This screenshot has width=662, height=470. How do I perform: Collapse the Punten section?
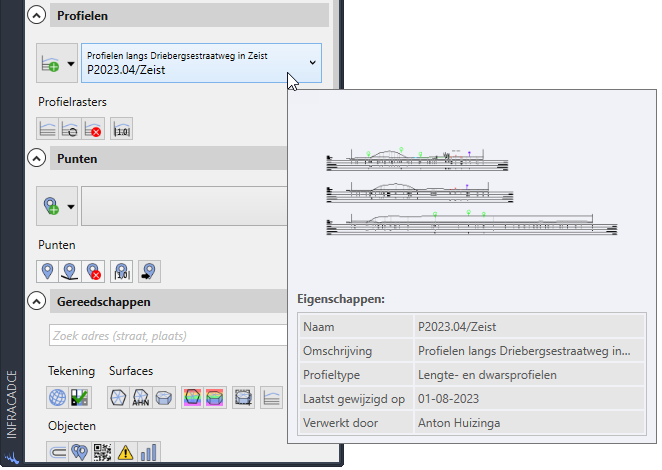point(37,158)
